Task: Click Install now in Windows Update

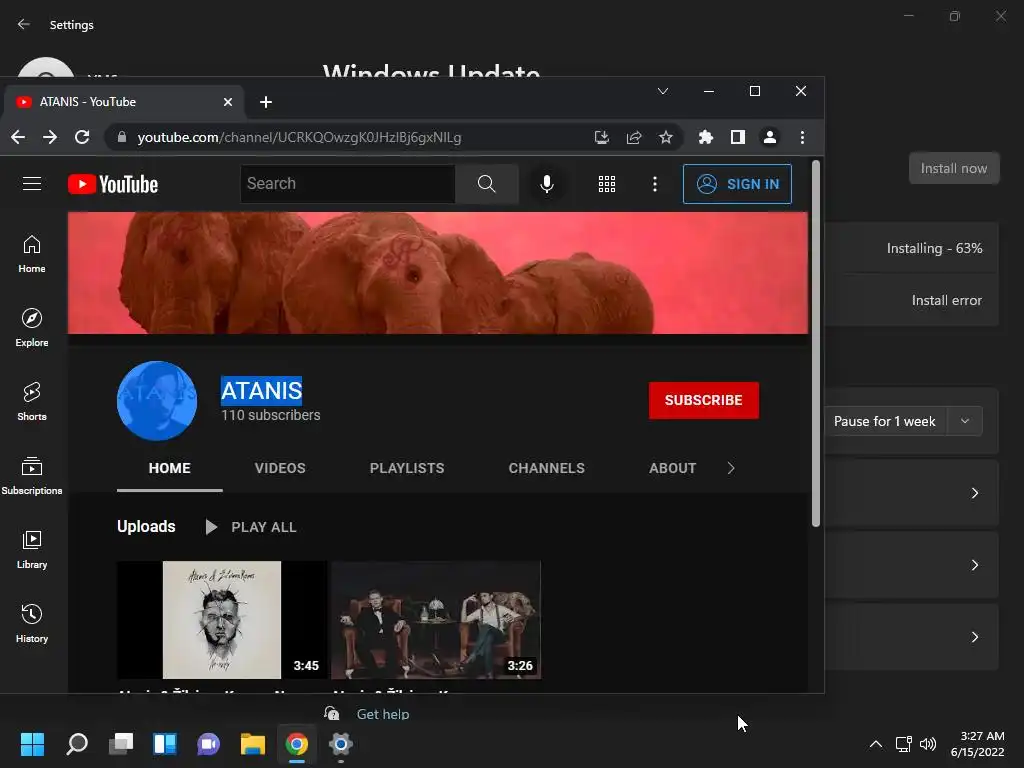Action: (x=954, y=168)
